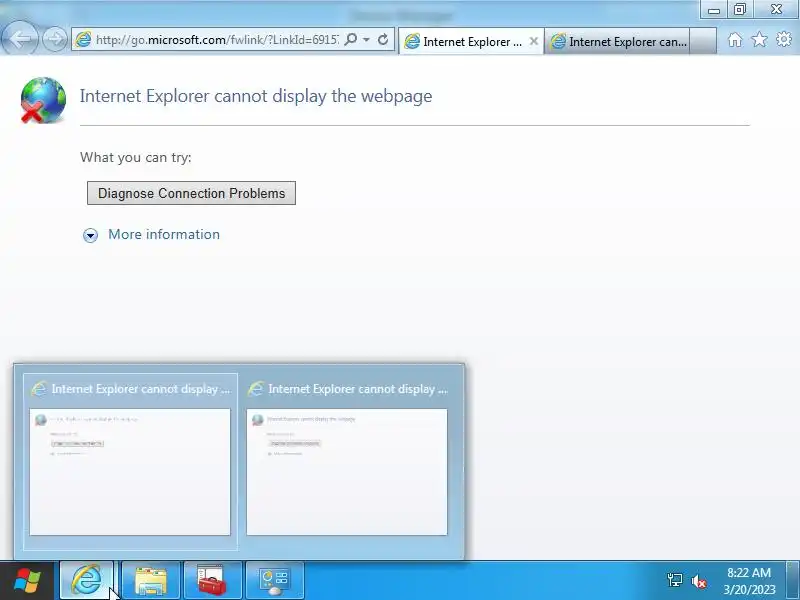
Task: Click the IE page icon in address bar
Action: [83, 40]
